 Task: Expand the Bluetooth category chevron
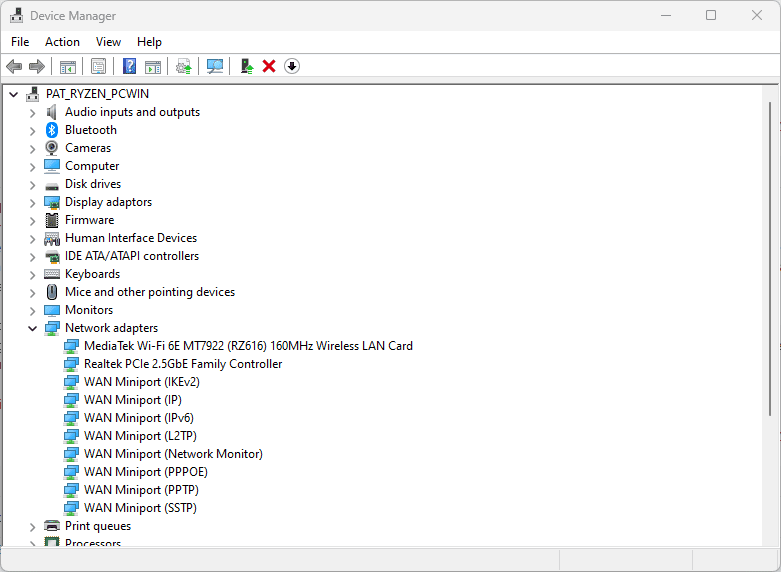click(x=32, y=131)
